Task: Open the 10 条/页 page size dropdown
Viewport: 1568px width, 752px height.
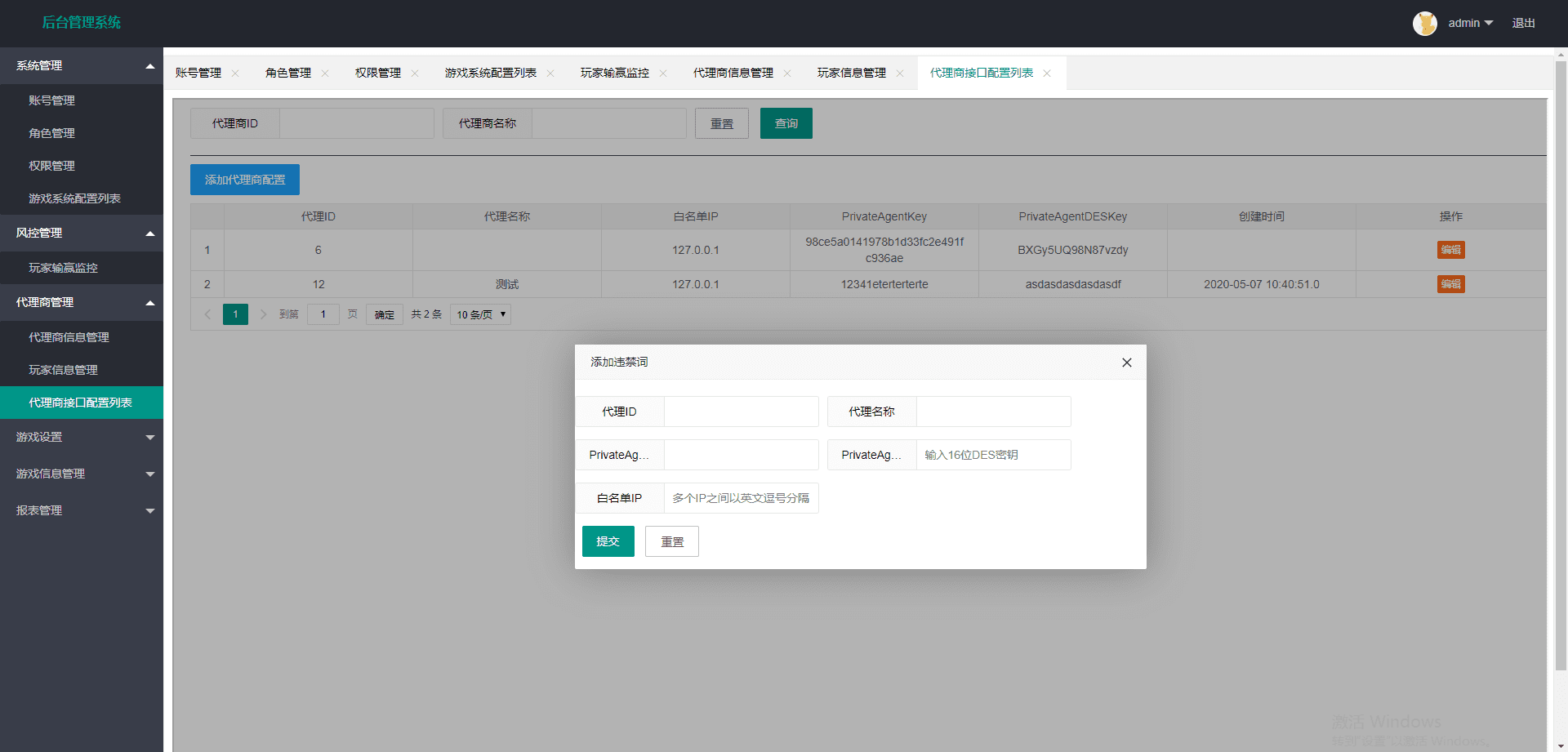Action: coord(481,314)
